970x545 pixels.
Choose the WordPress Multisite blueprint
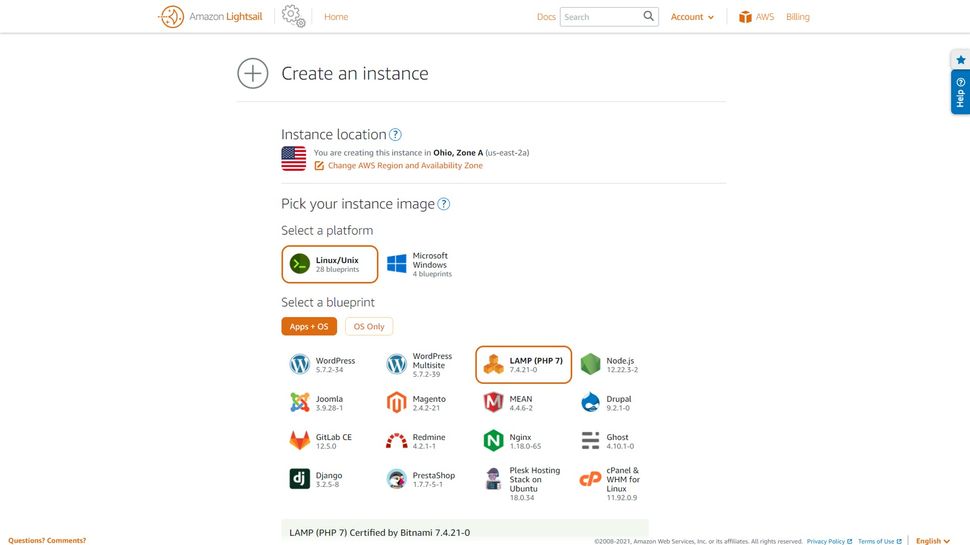[426, 364]
